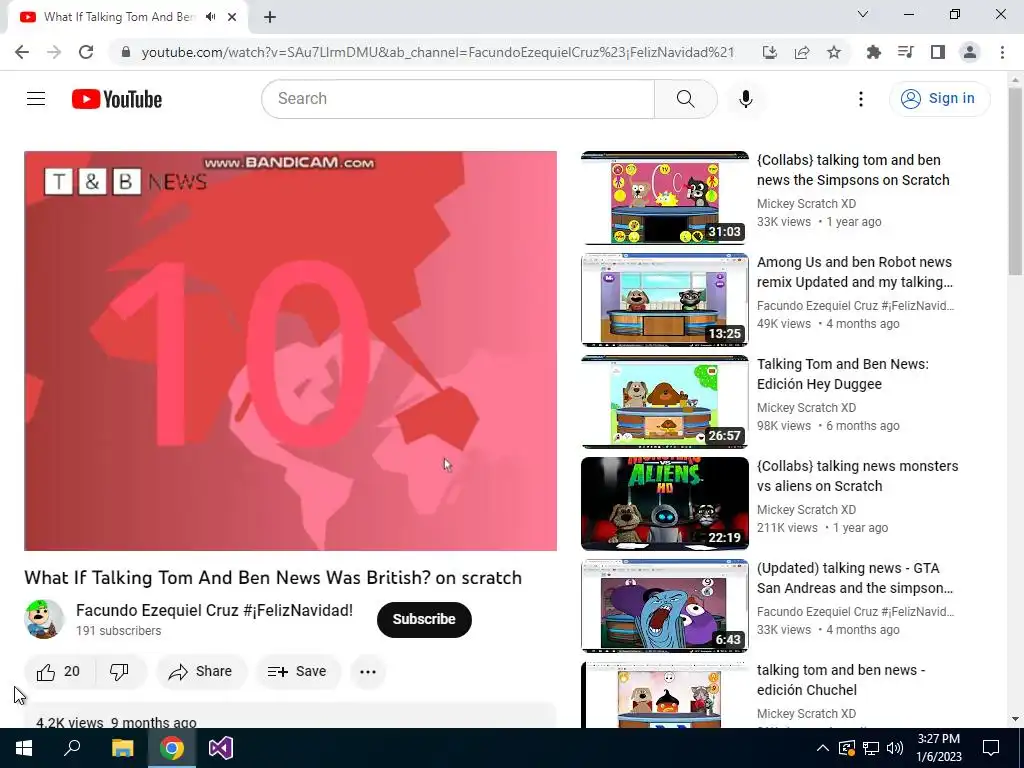Open the media controls icon

tap(906, 52)
